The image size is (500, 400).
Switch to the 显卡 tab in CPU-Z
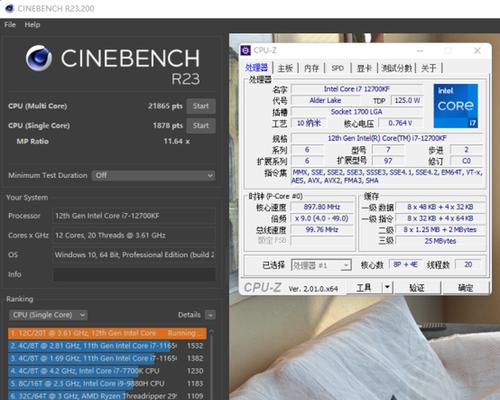click(364, 68)
